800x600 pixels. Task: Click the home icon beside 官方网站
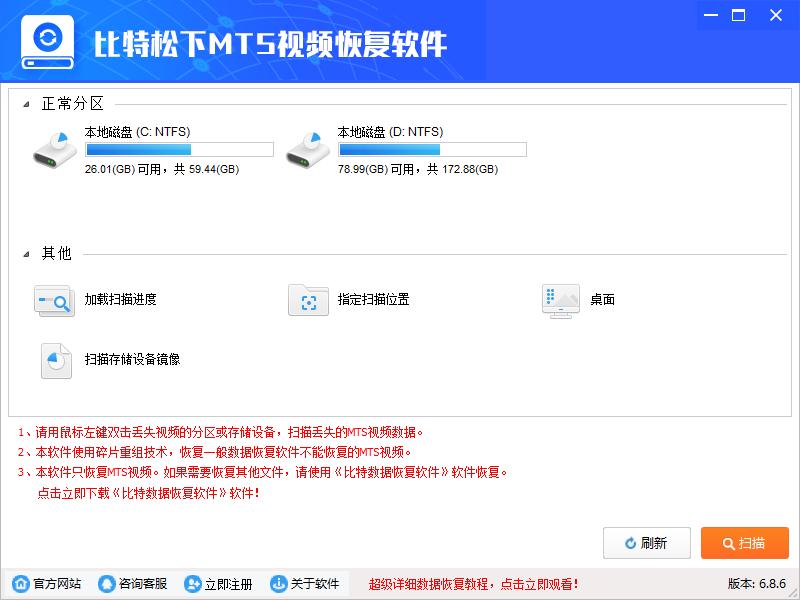click(x=21, y=584)
